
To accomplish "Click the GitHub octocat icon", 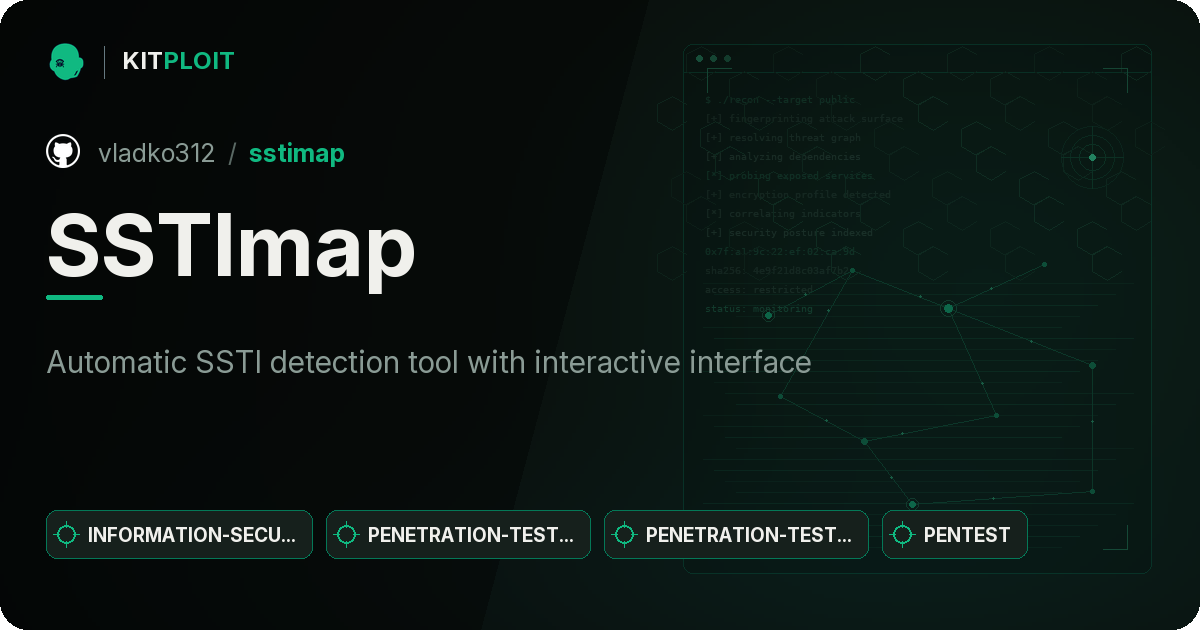I will [63, 152].
